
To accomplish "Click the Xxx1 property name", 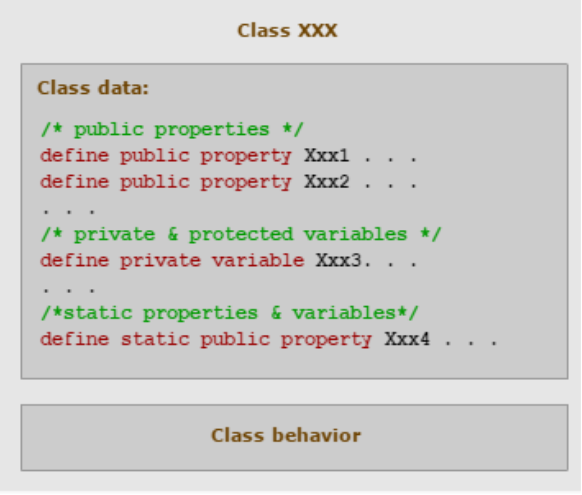I will pyautogui.click(x=327, y=155).
